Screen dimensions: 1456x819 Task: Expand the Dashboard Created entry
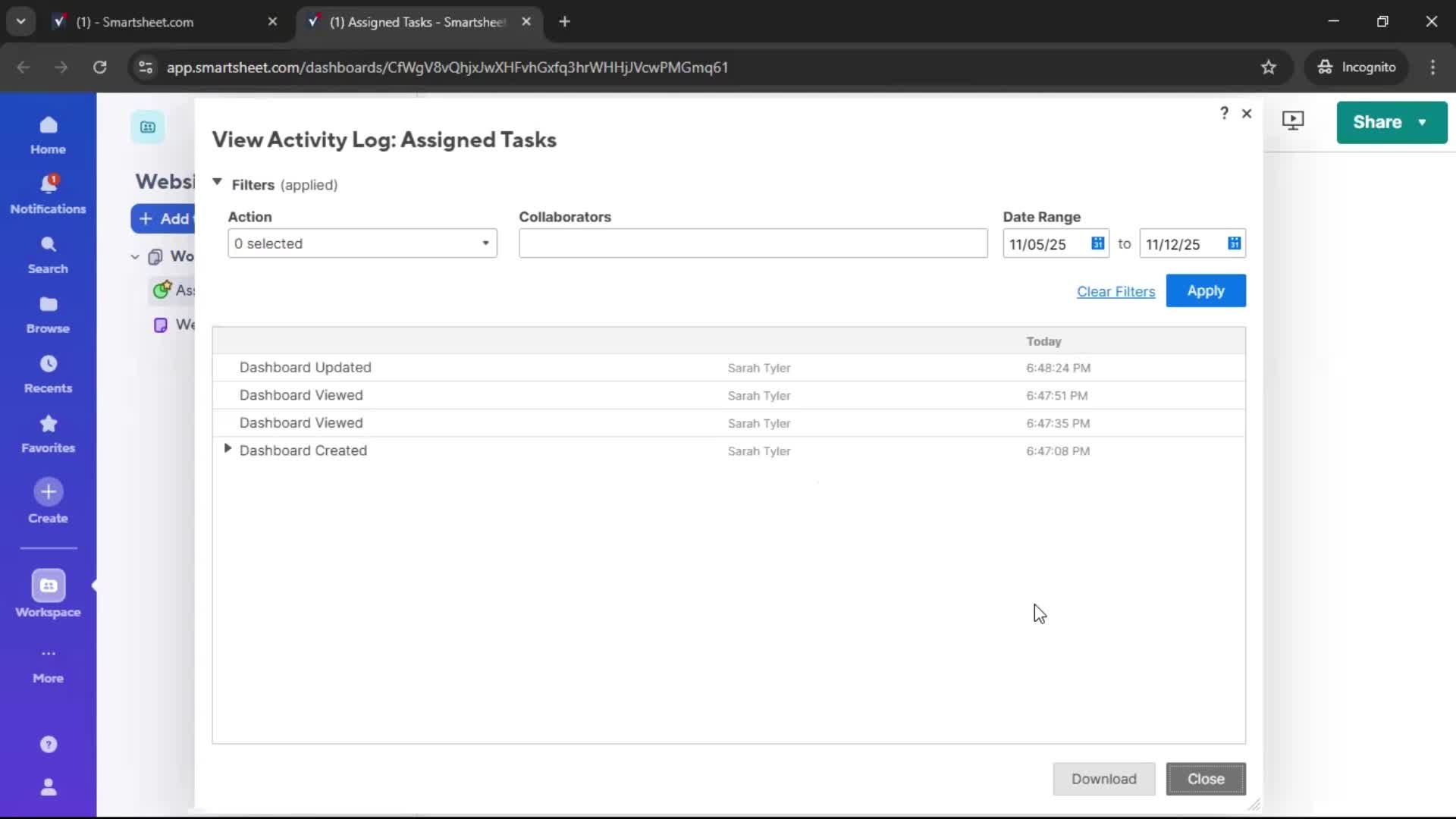click(x=229, y=449)
